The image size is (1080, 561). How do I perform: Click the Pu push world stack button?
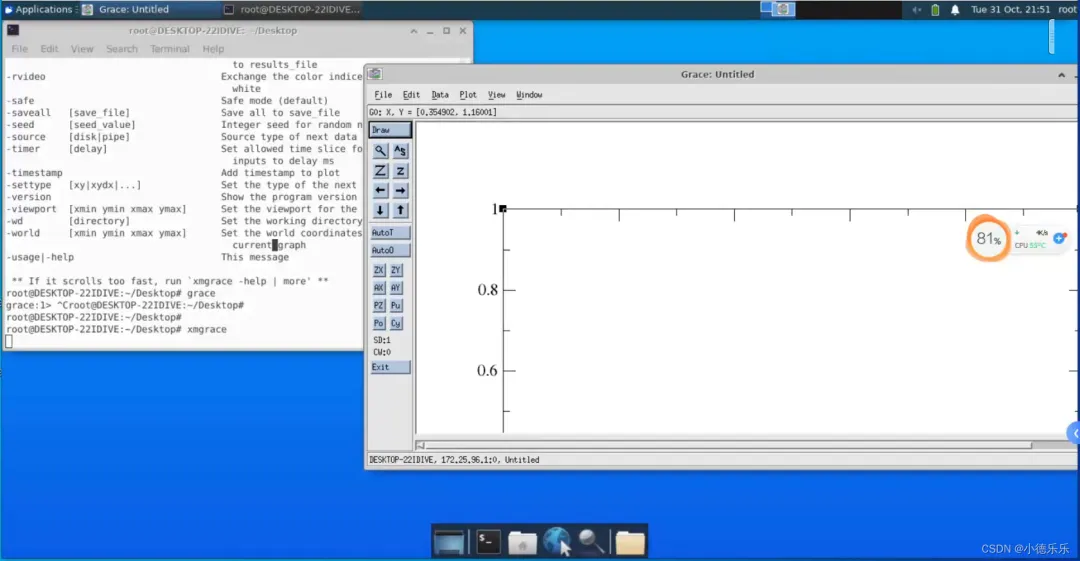395,305
